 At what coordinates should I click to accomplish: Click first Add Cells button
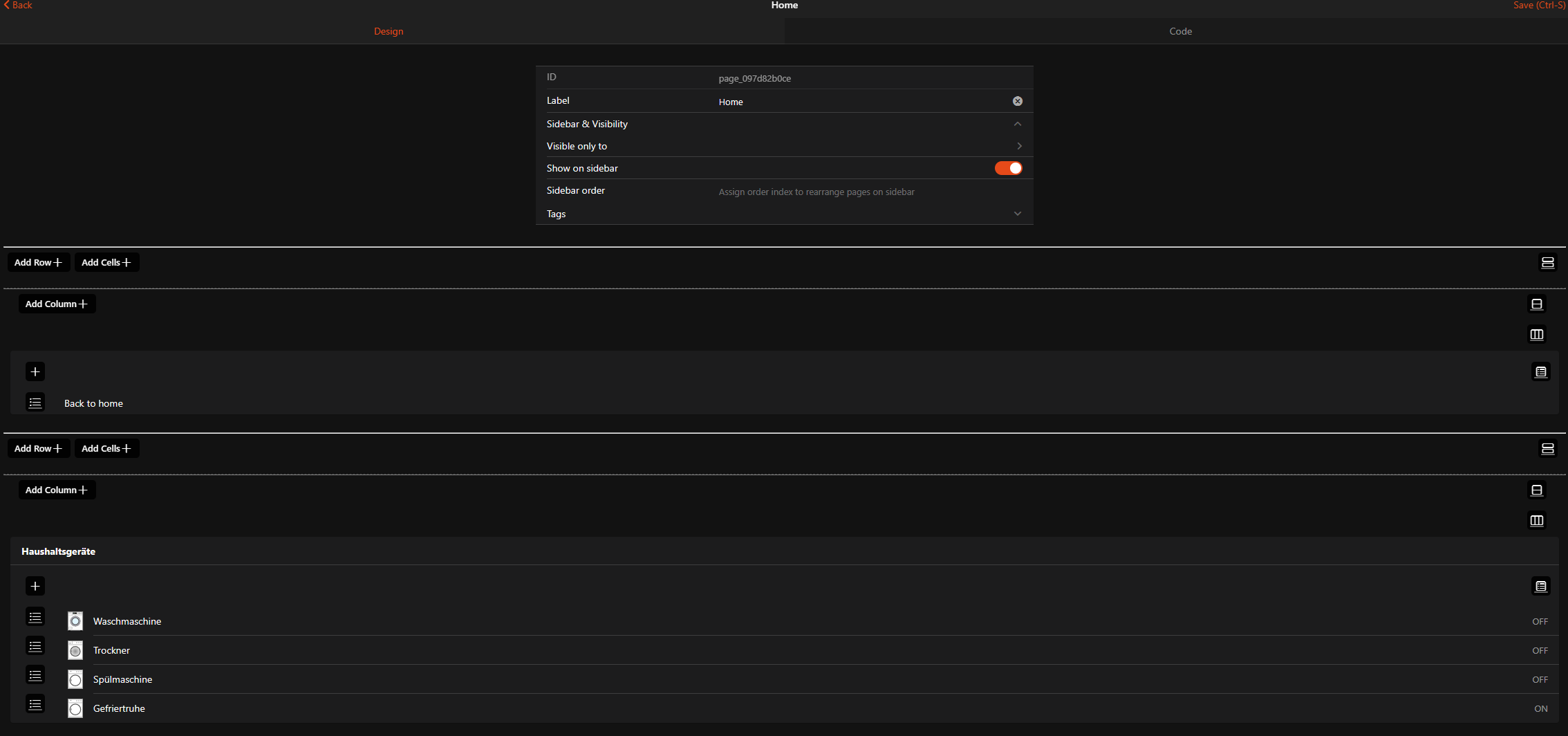[106, 263]
